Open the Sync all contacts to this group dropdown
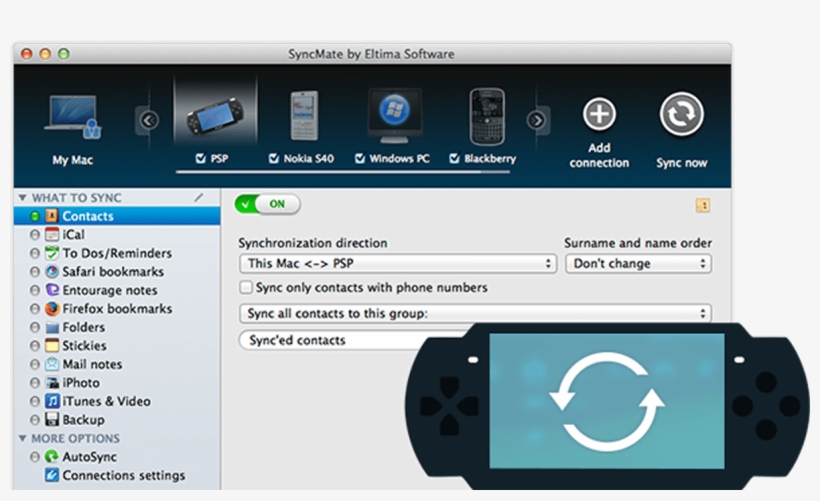 tap(475, 313)
